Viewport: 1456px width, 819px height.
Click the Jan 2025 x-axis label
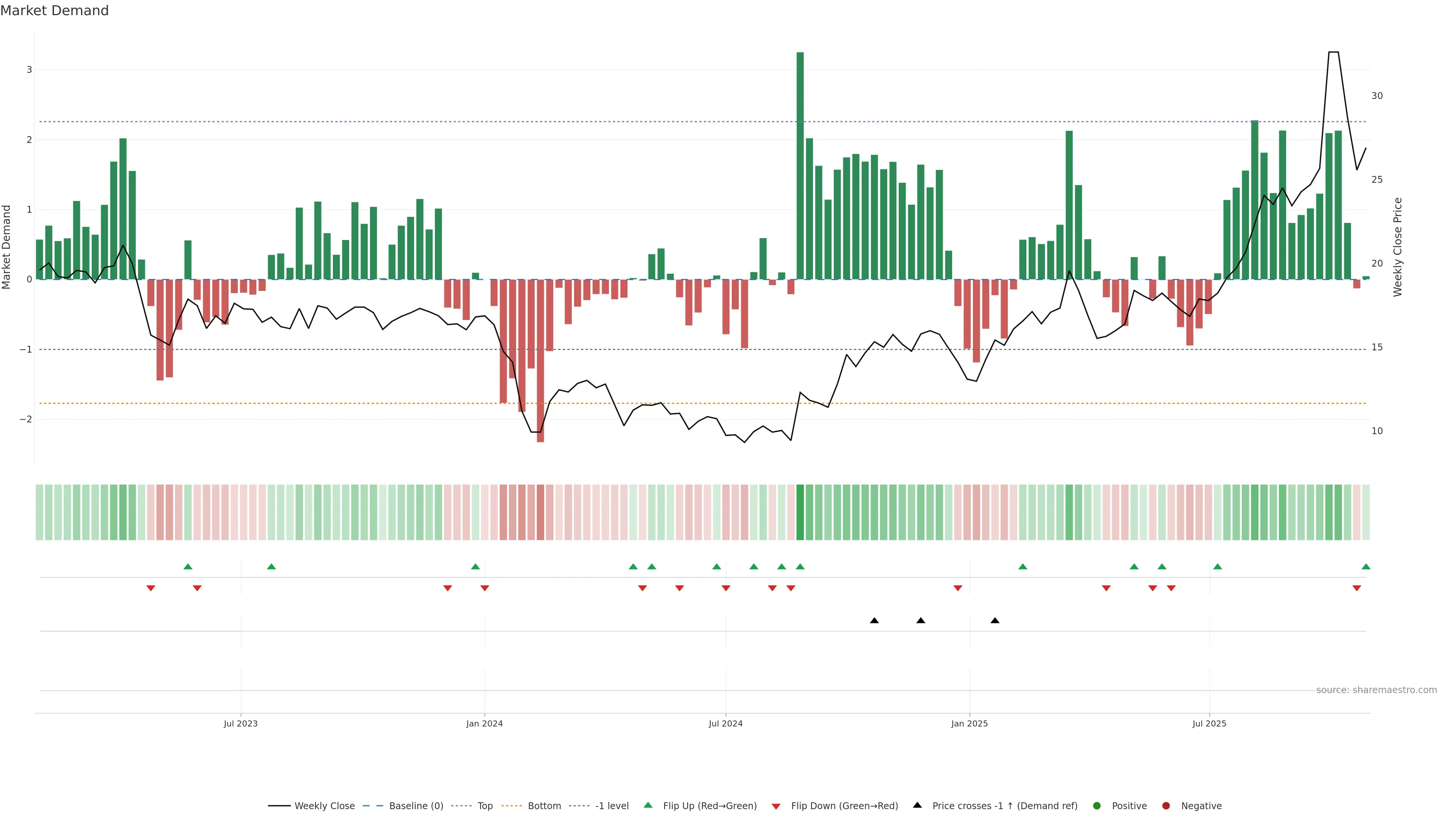pyautogui.click(x=970, y=724)
